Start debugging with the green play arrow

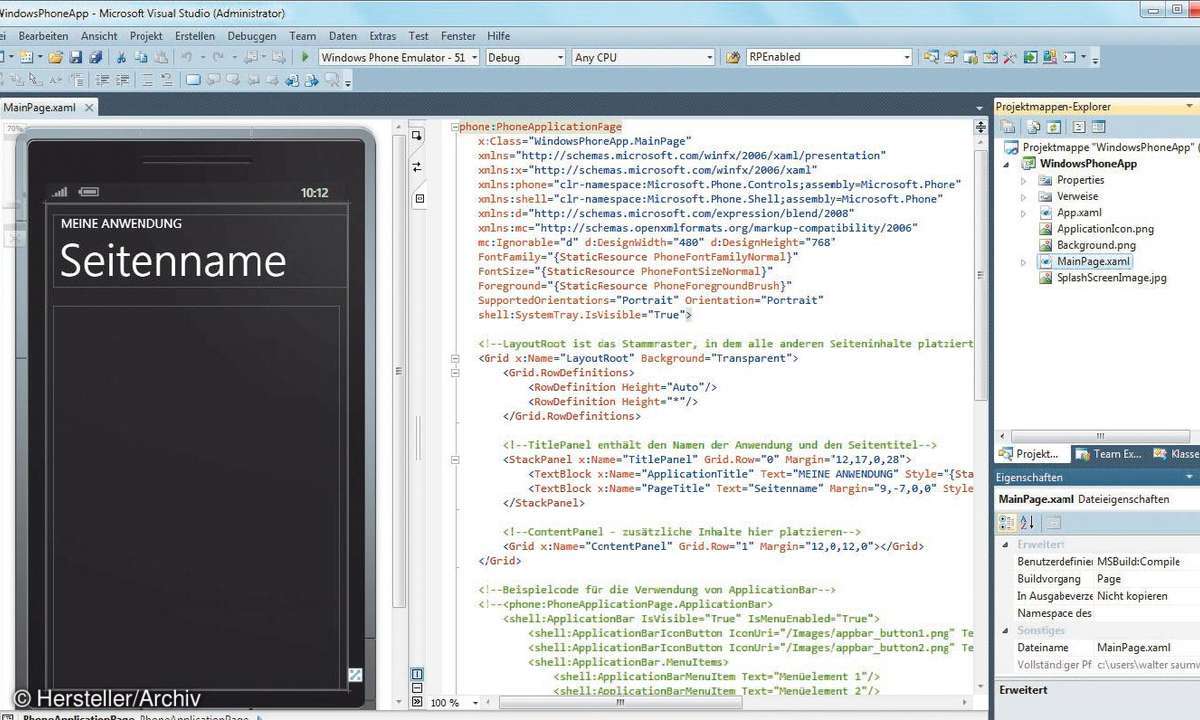305,57
